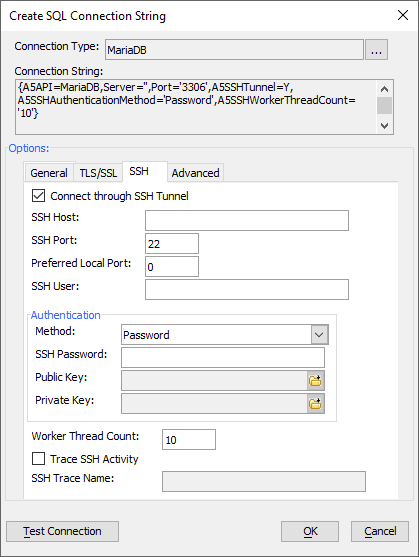419x557 pixels.
Task: Confirm with the OK button
Action: (x=310, y=531)
